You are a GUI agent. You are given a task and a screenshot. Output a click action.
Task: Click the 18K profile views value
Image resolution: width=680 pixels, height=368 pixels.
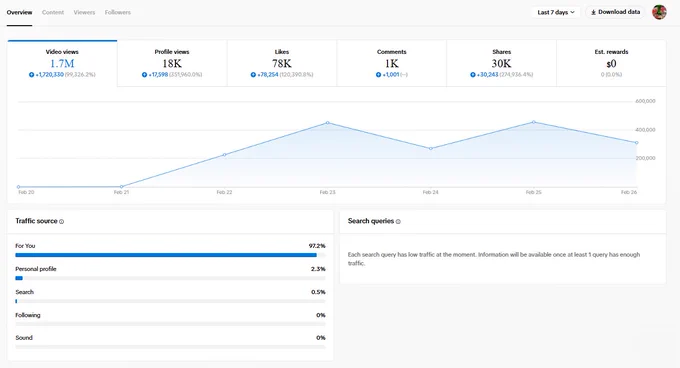(172, 64)
